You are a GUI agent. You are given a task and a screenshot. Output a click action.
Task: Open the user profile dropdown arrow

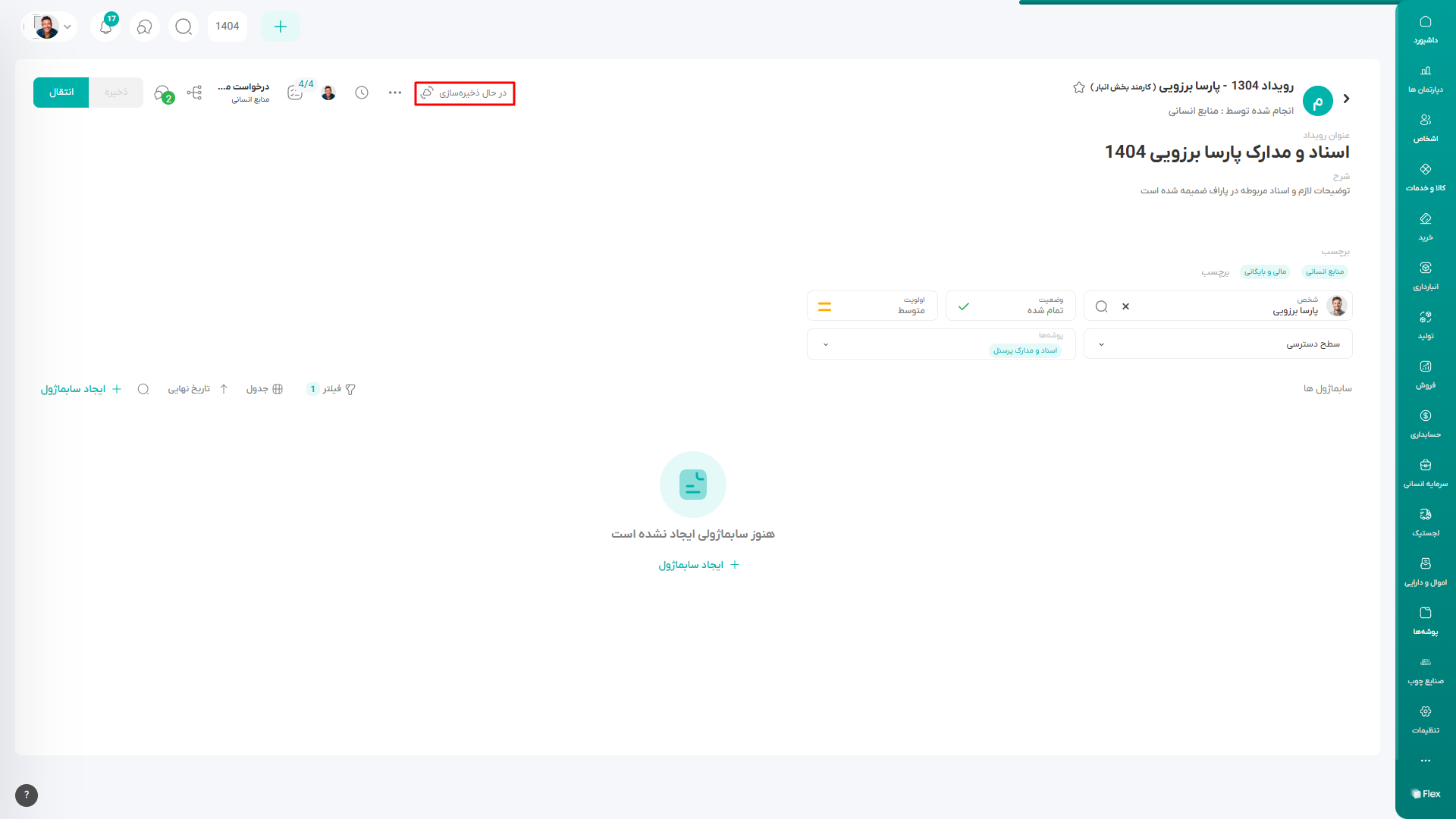(x=67, y=27)
